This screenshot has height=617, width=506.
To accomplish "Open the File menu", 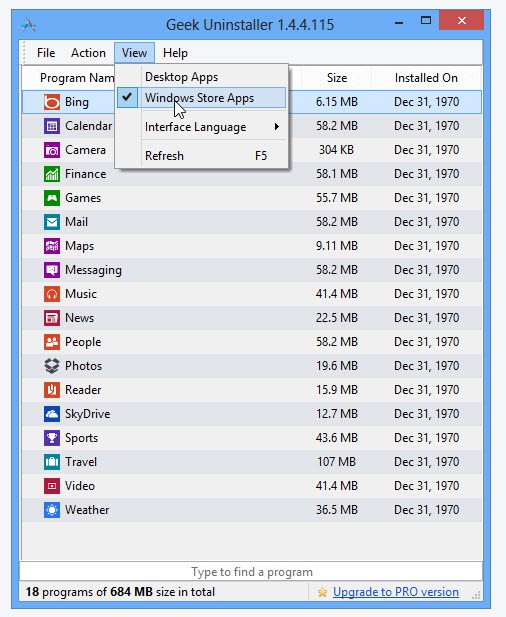I will point(46,53).
